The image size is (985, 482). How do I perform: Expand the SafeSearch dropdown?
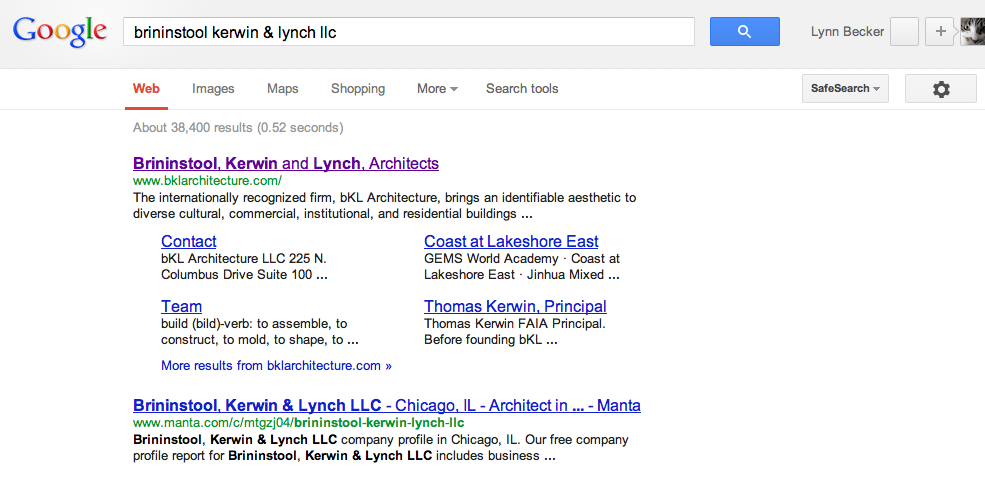coord(845,89)
